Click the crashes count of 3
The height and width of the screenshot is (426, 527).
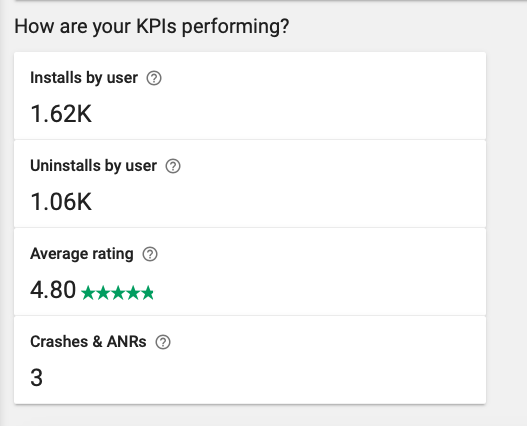click(37, 378)
